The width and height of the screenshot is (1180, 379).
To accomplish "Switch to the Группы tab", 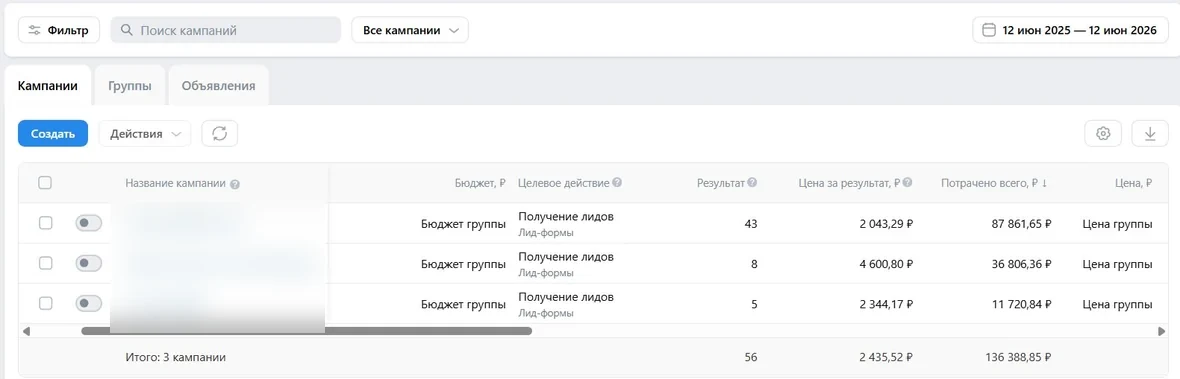I will coord(129,86).
